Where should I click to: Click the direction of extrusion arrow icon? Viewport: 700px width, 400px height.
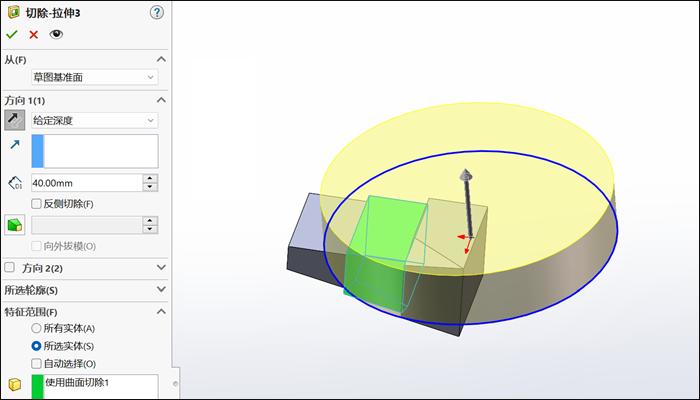tap(15, 144)
